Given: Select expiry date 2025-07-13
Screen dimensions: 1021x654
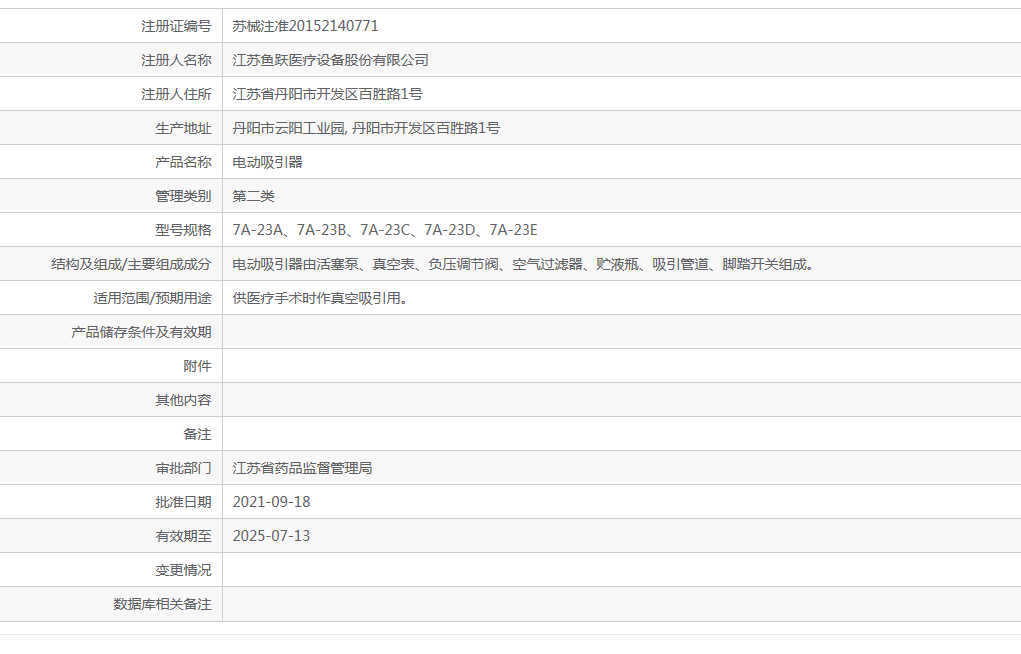Looking at the screenshot, I should pos(272,535).
